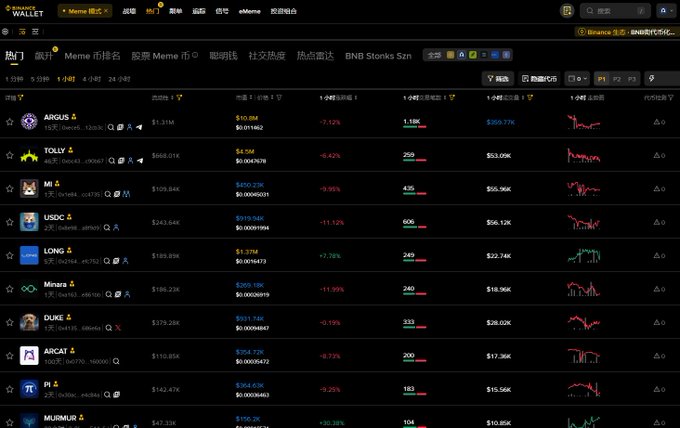Screen dimensions: 680x428
Task: Click the funnel filter button in the toolbar
Action: point(498,78)
